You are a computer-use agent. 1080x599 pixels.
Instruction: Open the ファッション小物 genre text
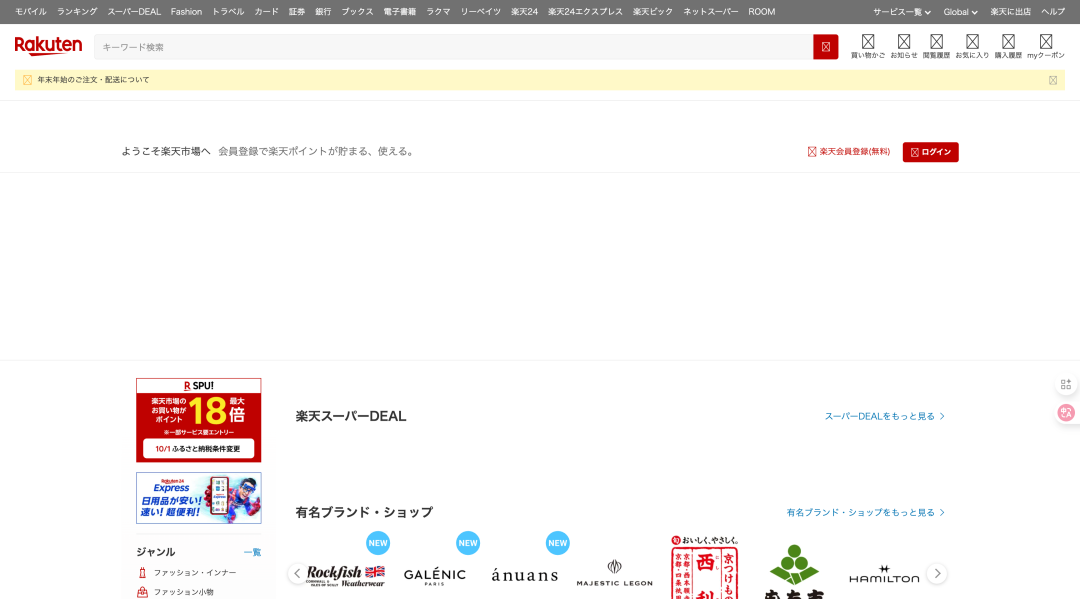(x=183, y=592)
